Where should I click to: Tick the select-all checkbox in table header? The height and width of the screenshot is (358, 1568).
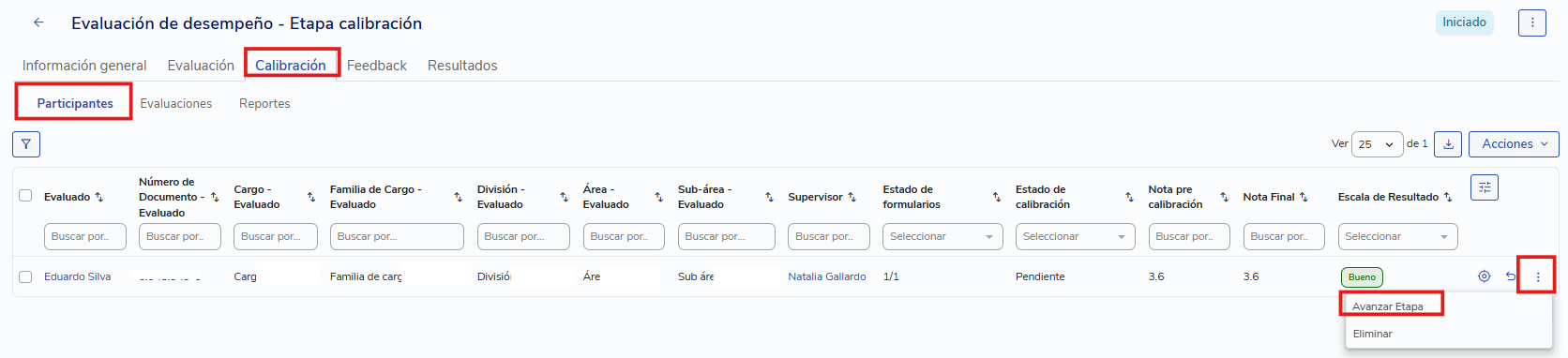(x=25, y=196)
